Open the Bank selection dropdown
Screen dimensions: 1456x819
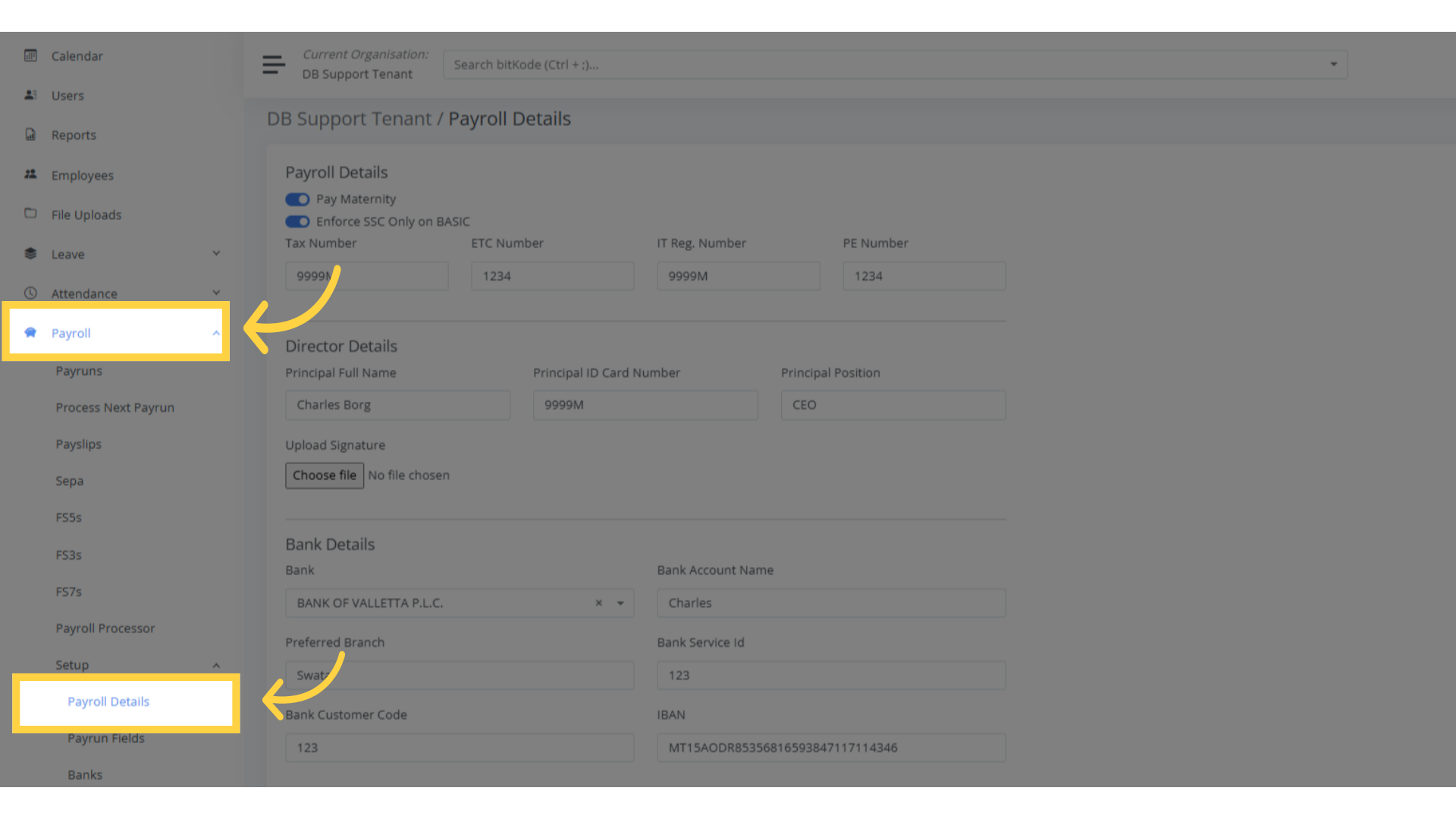(x=620, y=603)
